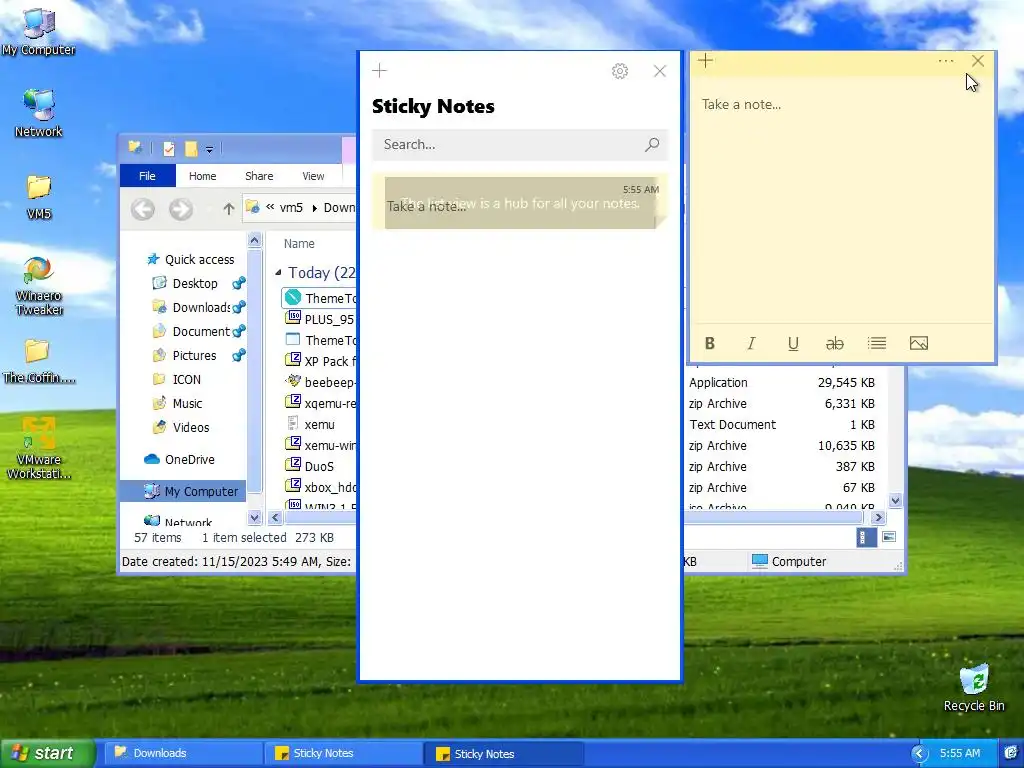Click vm5 in the address breadcrumb

tap(291, 208)
